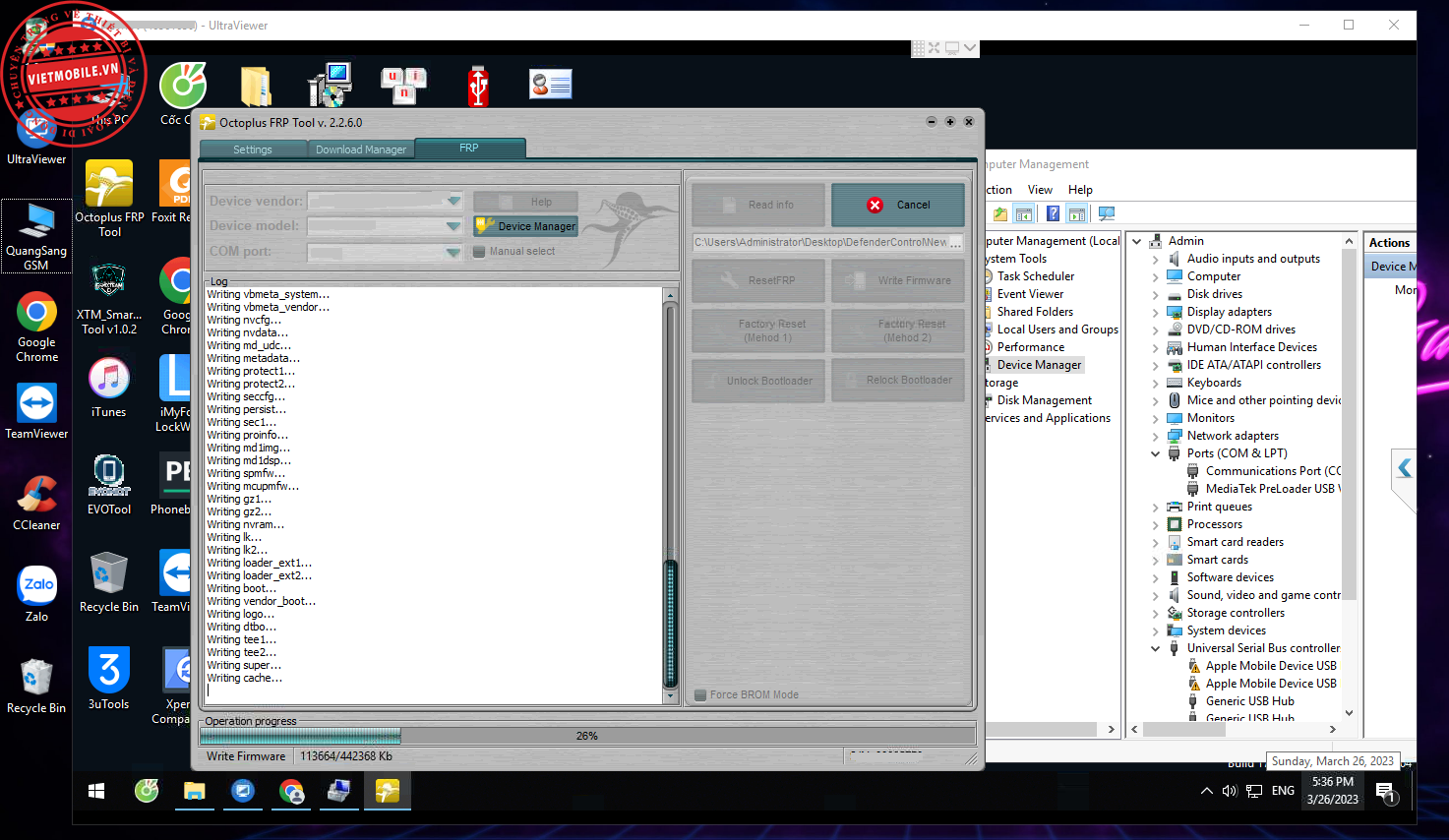Open QuangSang GSM desktop shortcut
The height and width of the screenshot is (840, 1449).
(36, 236)
